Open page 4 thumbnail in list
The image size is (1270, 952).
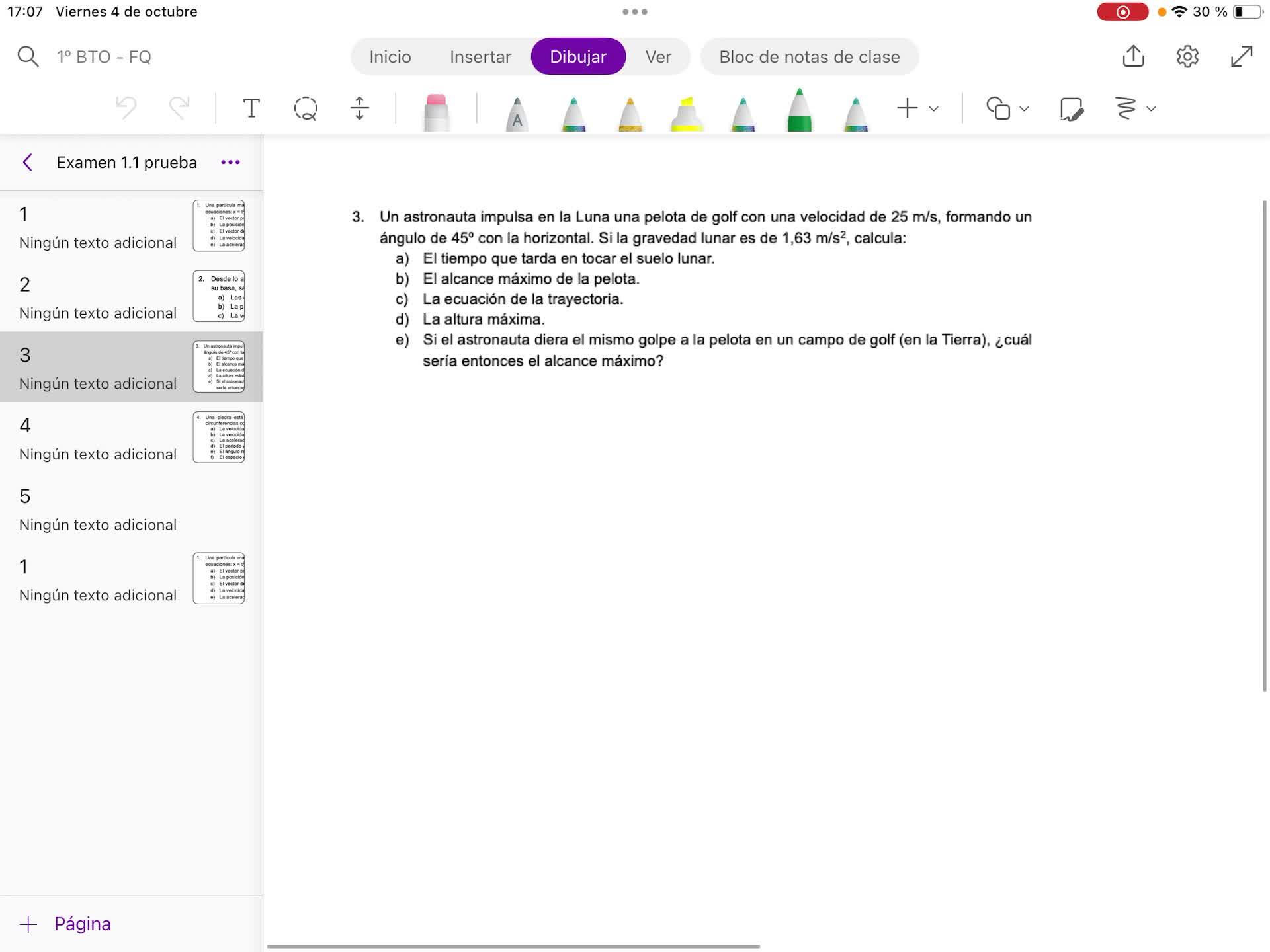[x=219, y=437]
